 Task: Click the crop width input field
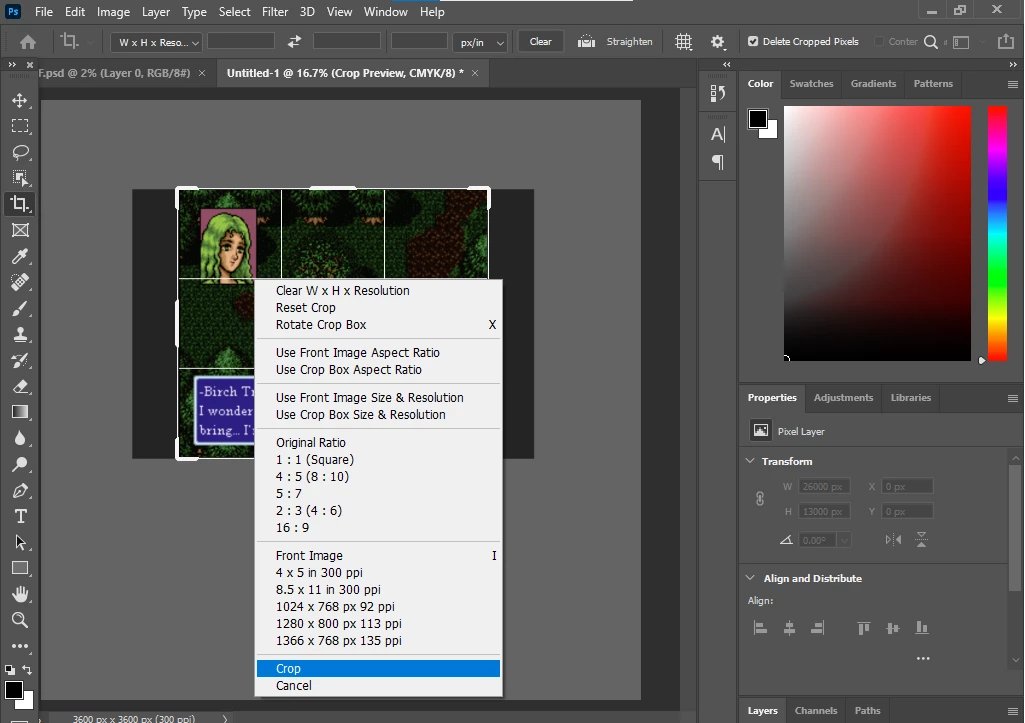[241, 42]
